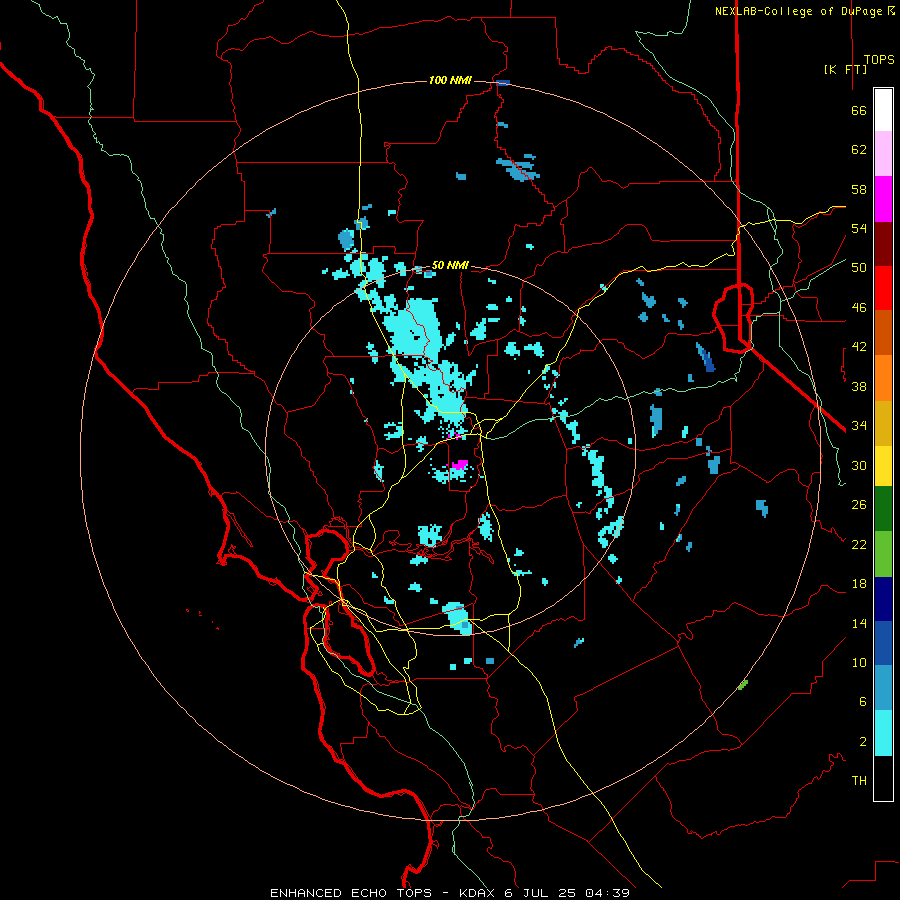The width and height of the screenshot is (900, 900).
Task: Click the TOPS legend title
Action: pos(879,59)
